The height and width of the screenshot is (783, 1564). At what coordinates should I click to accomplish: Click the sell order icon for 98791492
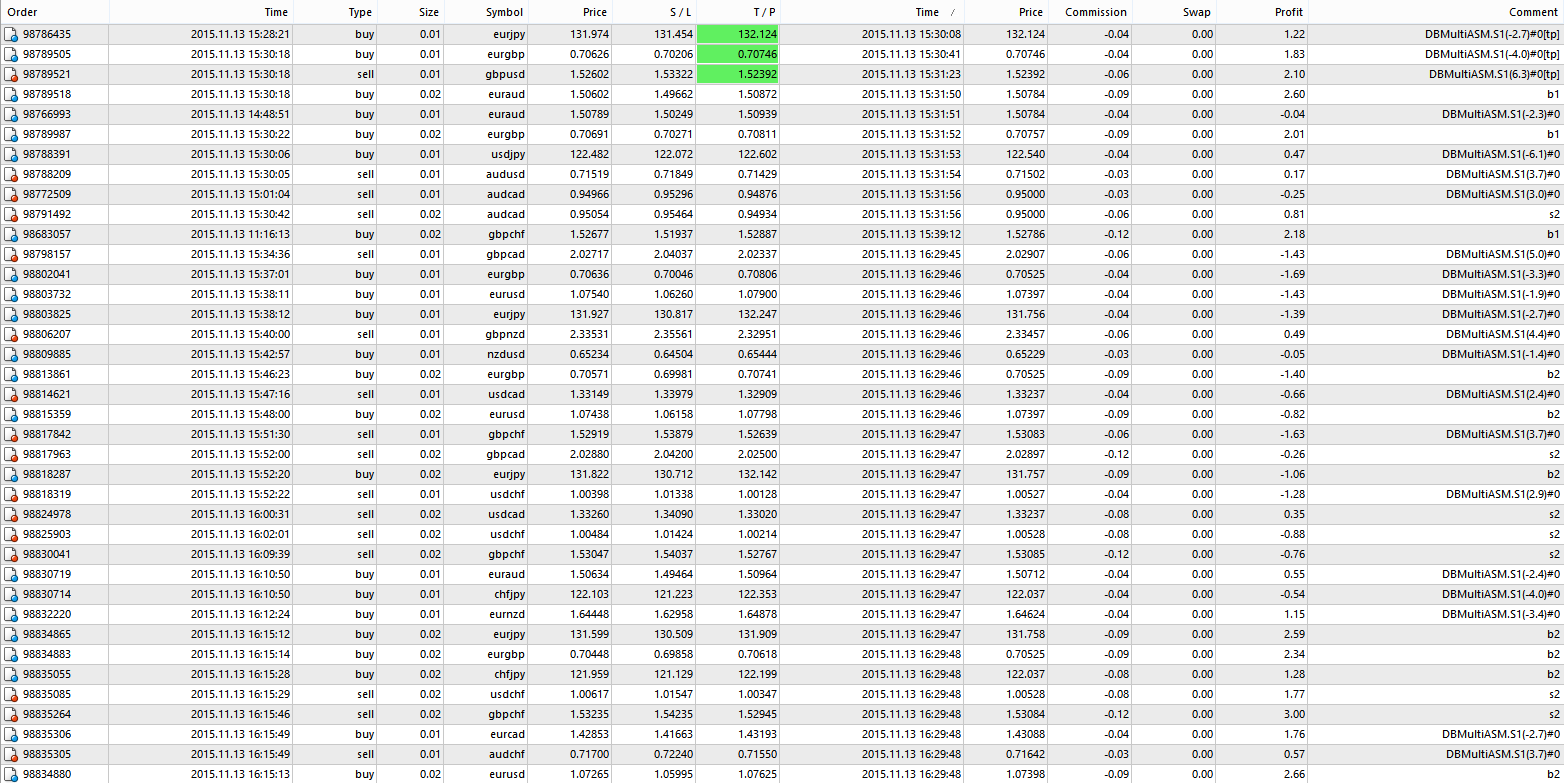(x=11, y=214)
